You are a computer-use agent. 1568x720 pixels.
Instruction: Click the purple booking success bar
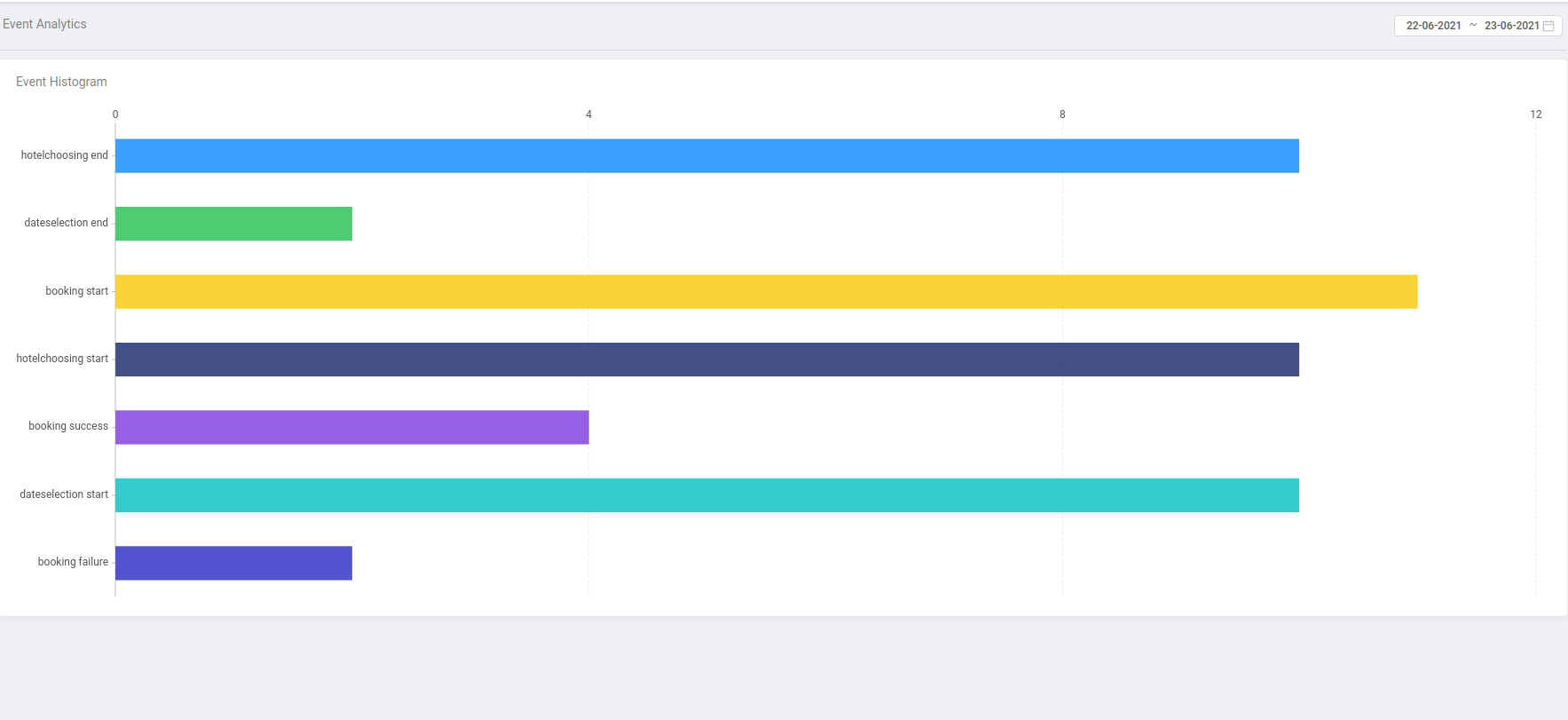[x=351, y=427]
